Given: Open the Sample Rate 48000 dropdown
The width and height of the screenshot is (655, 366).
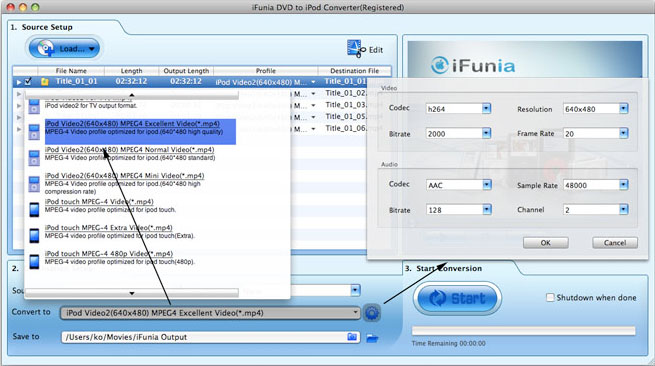Looking at the screenshot, I should pyautogui.click(x=623, y=185).
